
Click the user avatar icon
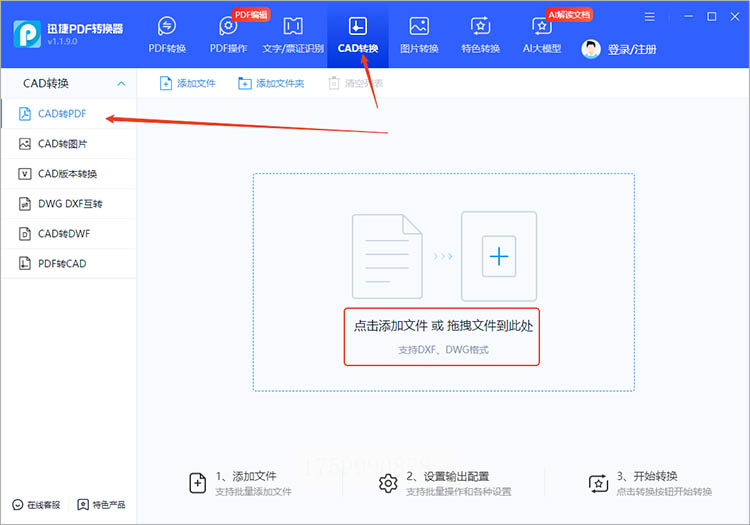click(591, 49)
